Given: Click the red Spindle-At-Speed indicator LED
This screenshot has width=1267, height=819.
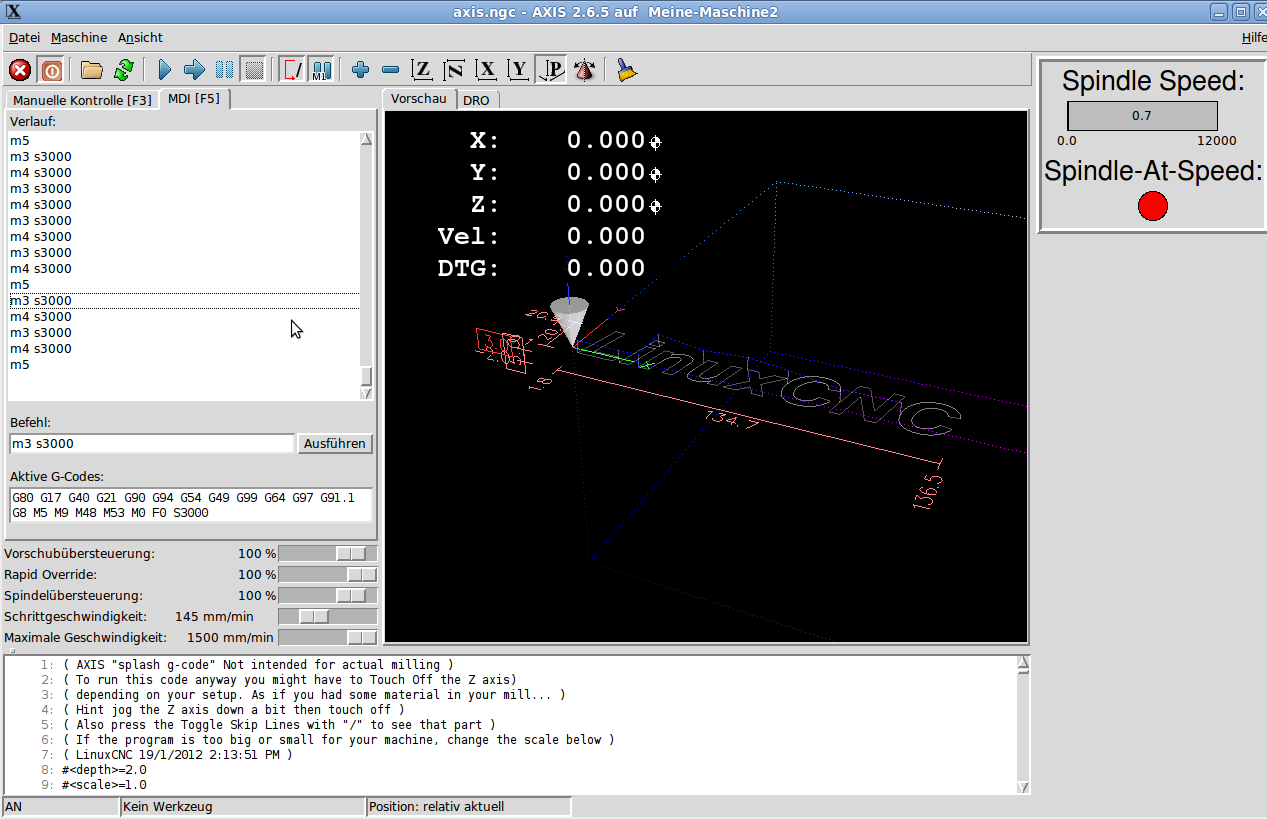Looking at the screenshot, I should coord(1153,206).
